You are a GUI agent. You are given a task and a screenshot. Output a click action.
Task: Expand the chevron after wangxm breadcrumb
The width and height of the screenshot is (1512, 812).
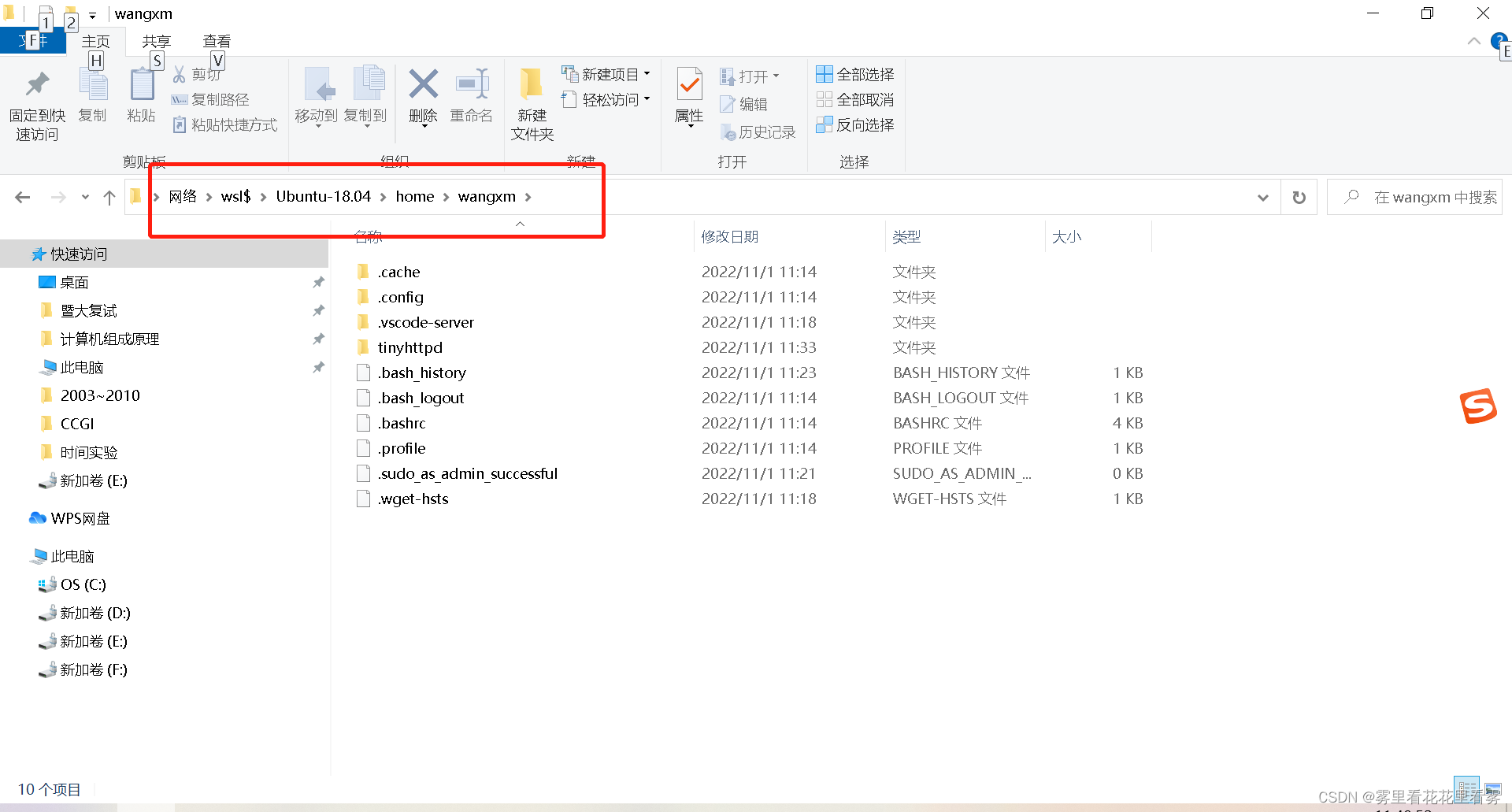click(x=528, y=197)
